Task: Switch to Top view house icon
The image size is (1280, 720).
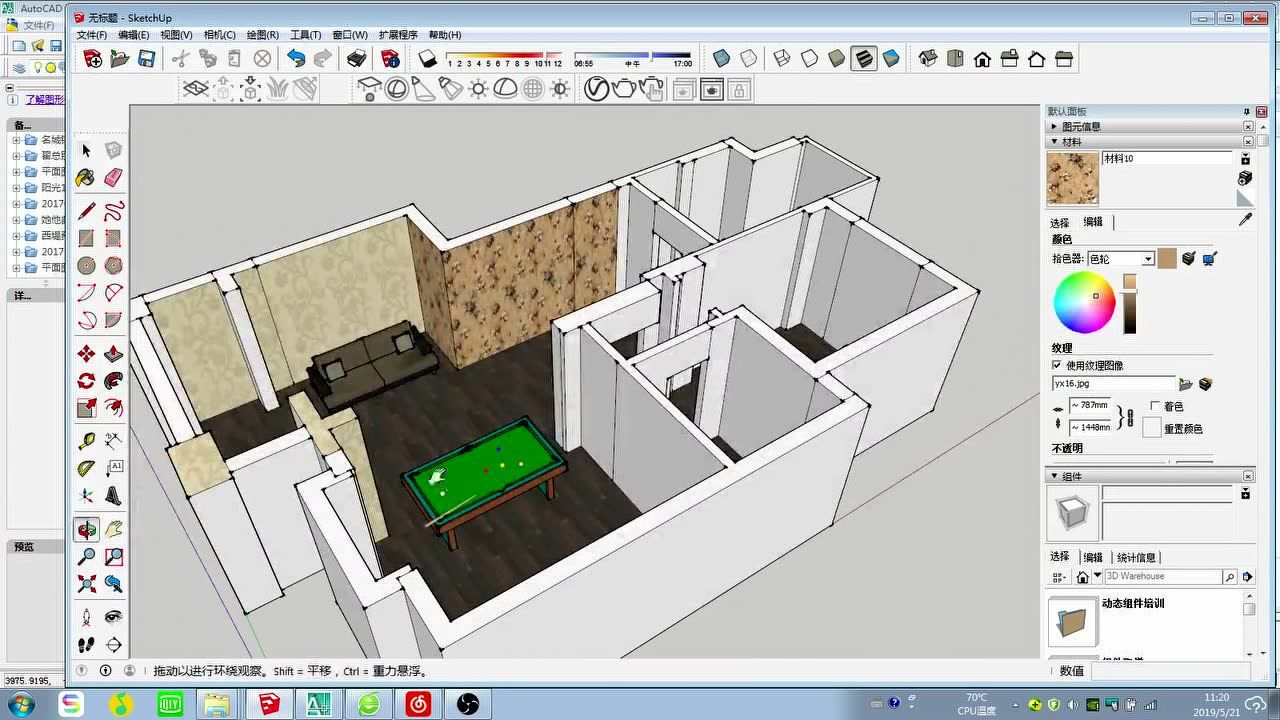Action: (955, 59)
